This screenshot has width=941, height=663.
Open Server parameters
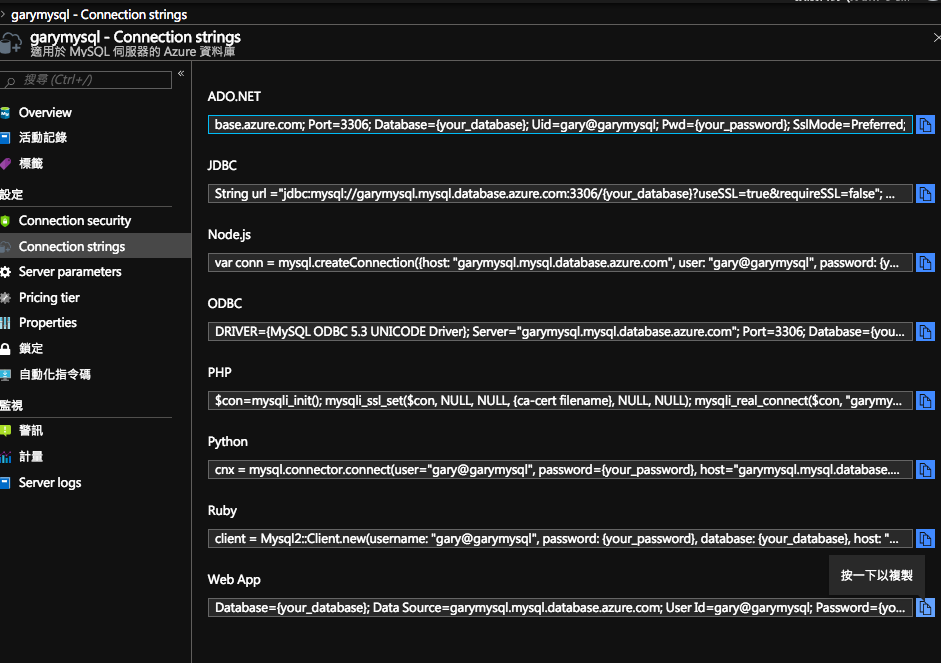coord(70,272)
